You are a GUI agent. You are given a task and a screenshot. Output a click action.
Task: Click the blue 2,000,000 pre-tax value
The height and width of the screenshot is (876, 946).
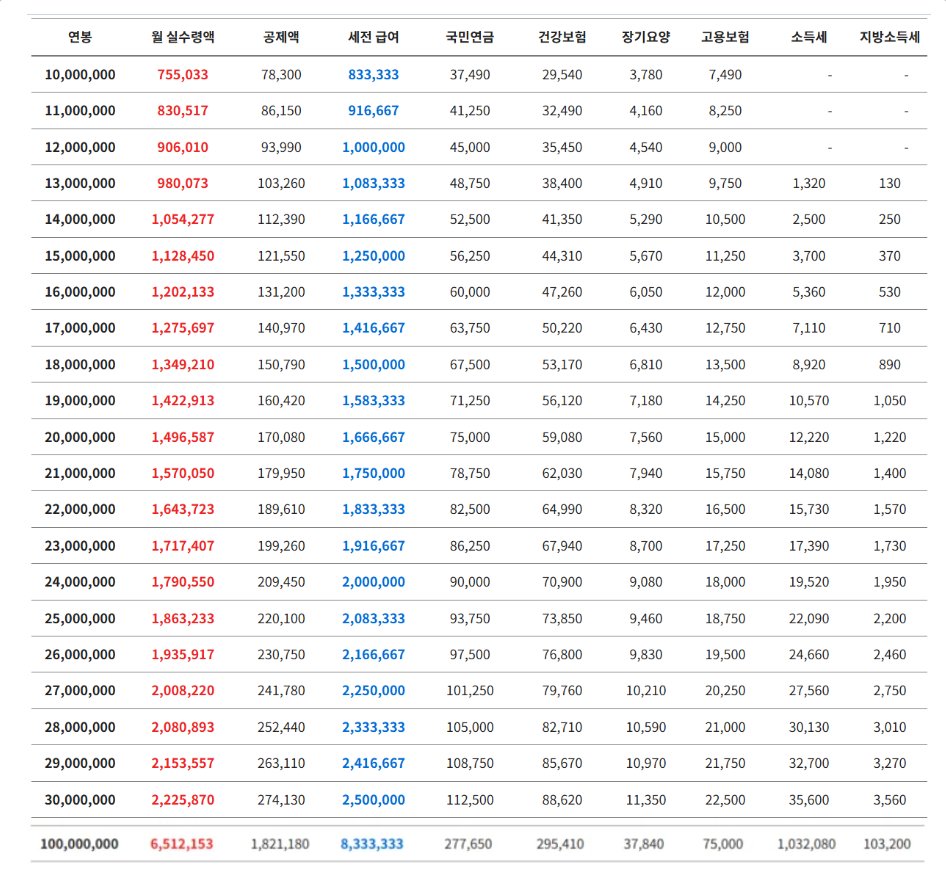tap(373, 582)
